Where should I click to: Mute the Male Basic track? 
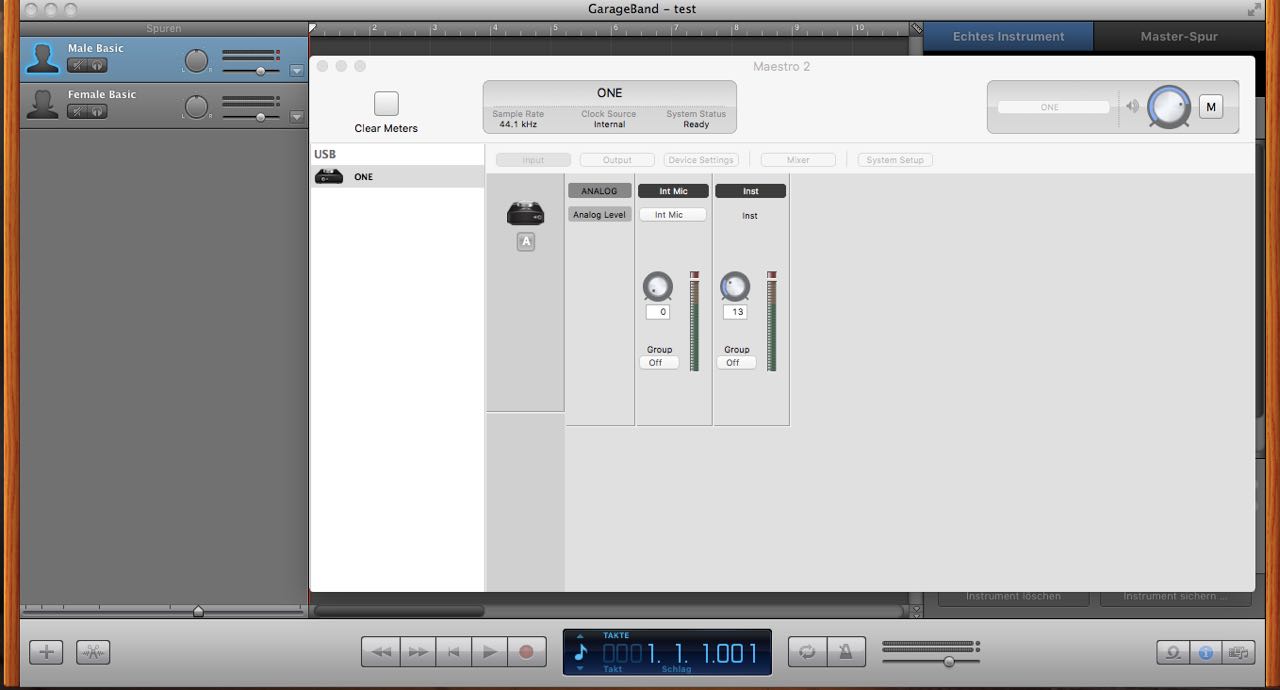tap(77, 66)
